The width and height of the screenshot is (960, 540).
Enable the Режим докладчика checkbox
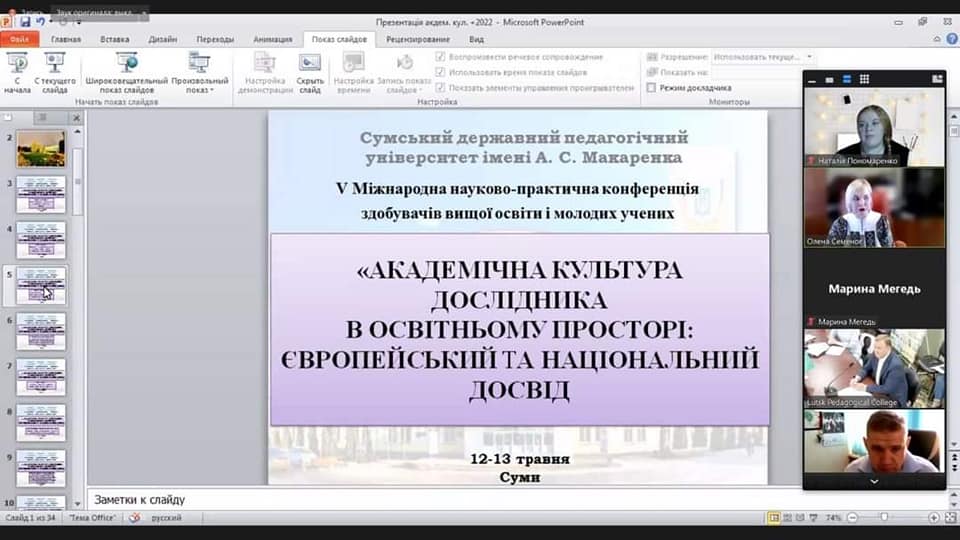pos(652,88)
